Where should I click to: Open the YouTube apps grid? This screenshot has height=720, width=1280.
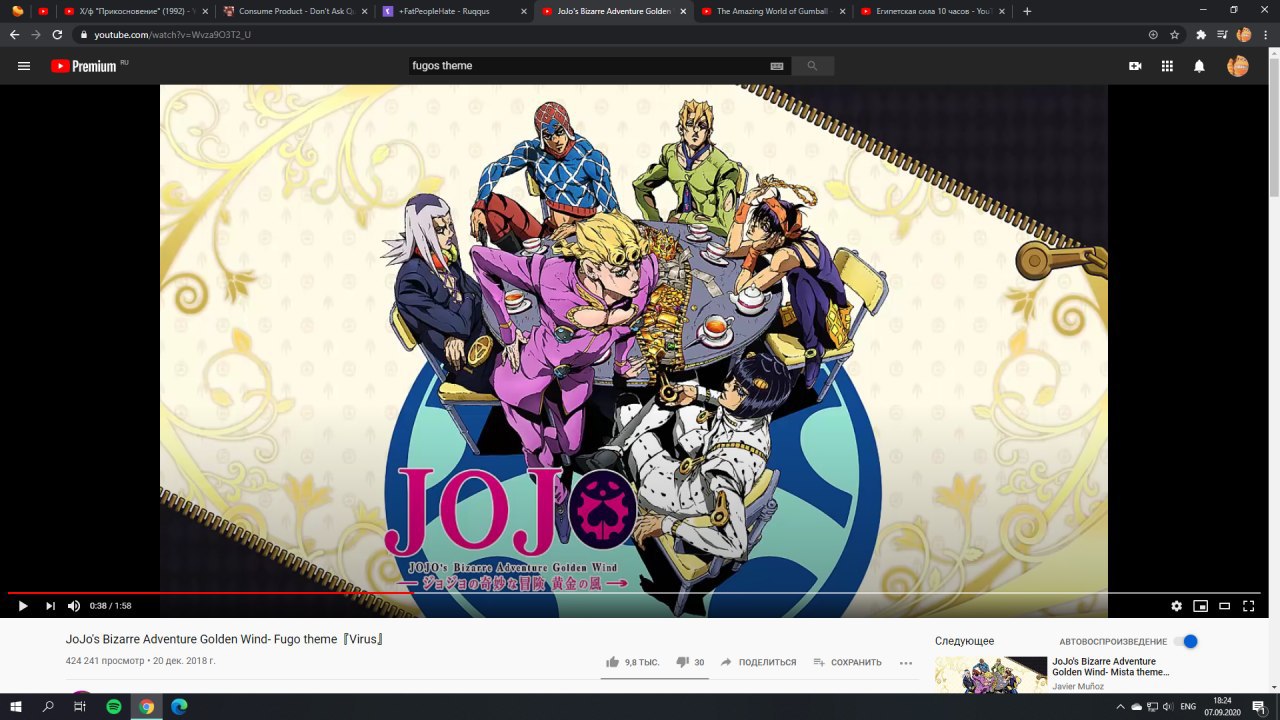click(1167, 66)
